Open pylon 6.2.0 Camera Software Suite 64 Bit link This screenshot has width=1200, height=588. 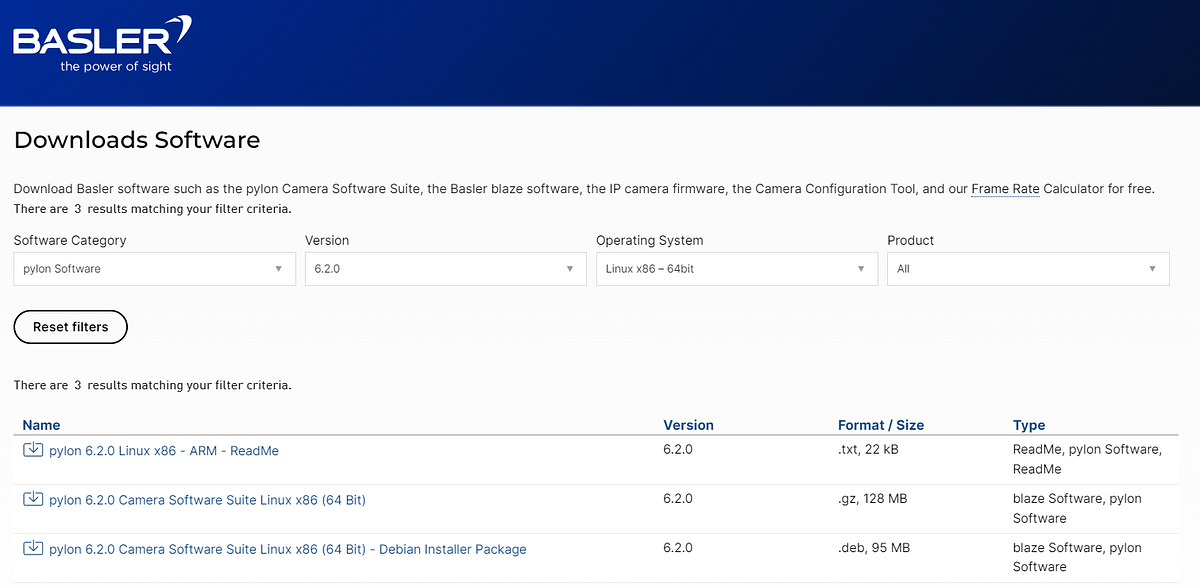pos(207,500)
